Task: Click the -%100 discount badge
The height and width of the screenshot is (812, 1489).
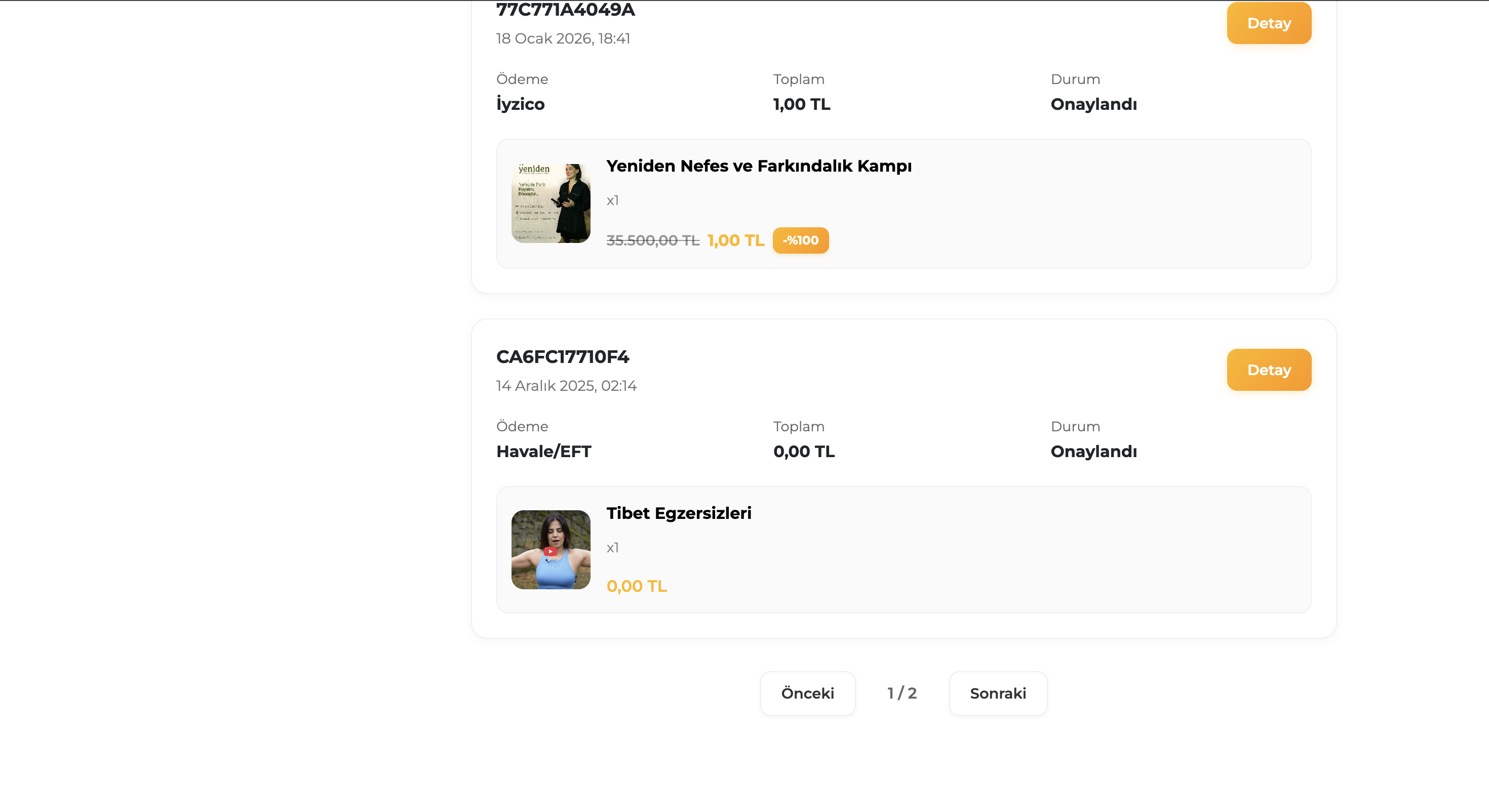Action: (800, 240)
